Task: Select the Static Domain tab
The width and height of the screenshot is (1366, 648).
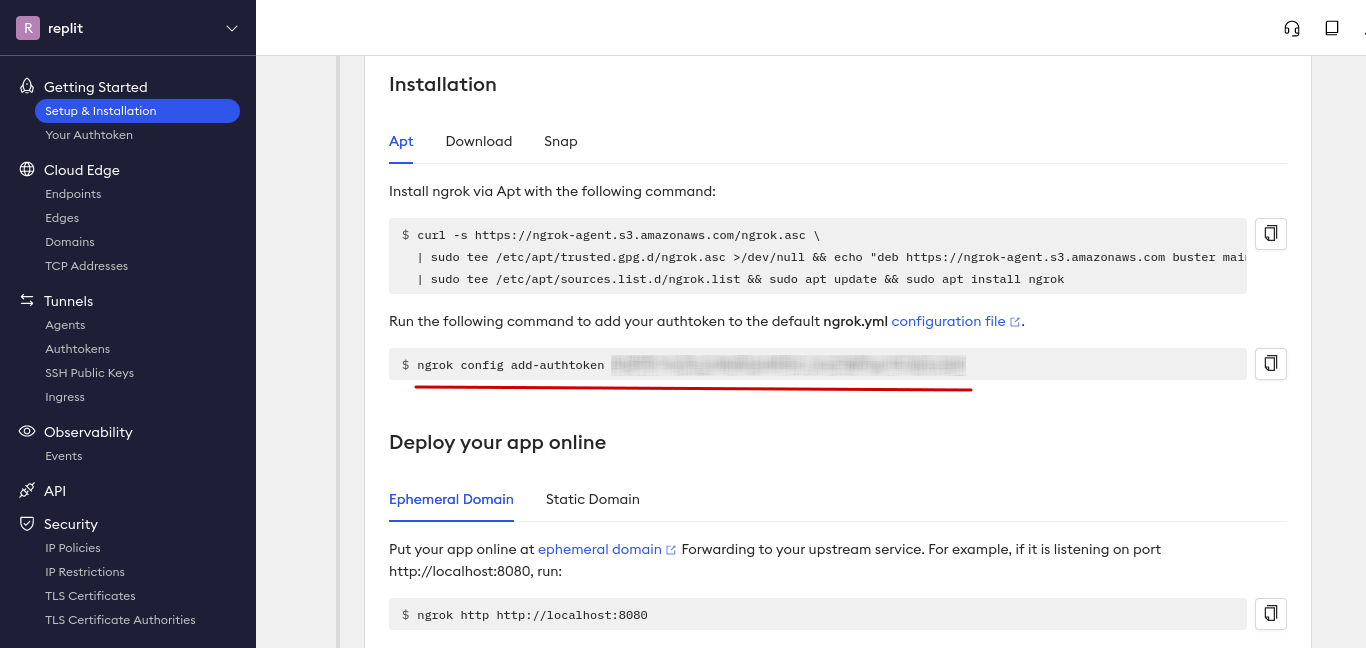Action: (592, 499)
